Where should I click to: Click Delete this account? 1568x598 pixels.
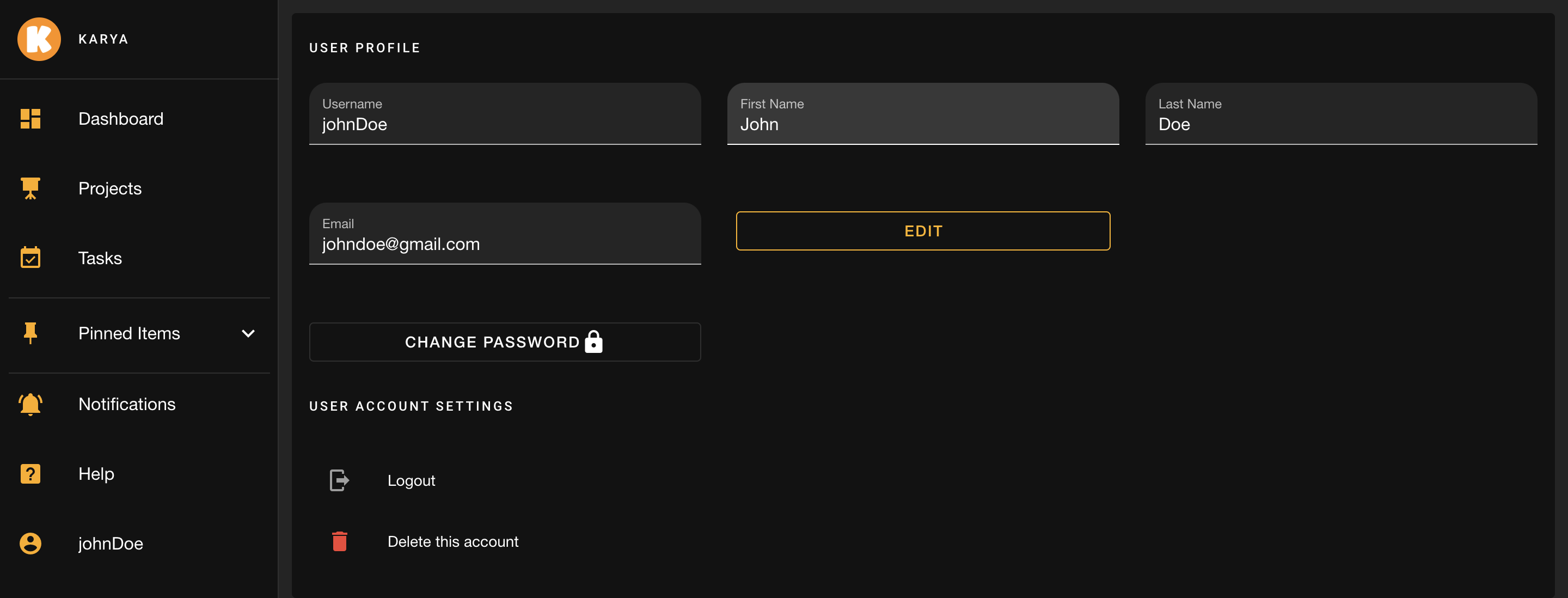click(x=453, y=541)
